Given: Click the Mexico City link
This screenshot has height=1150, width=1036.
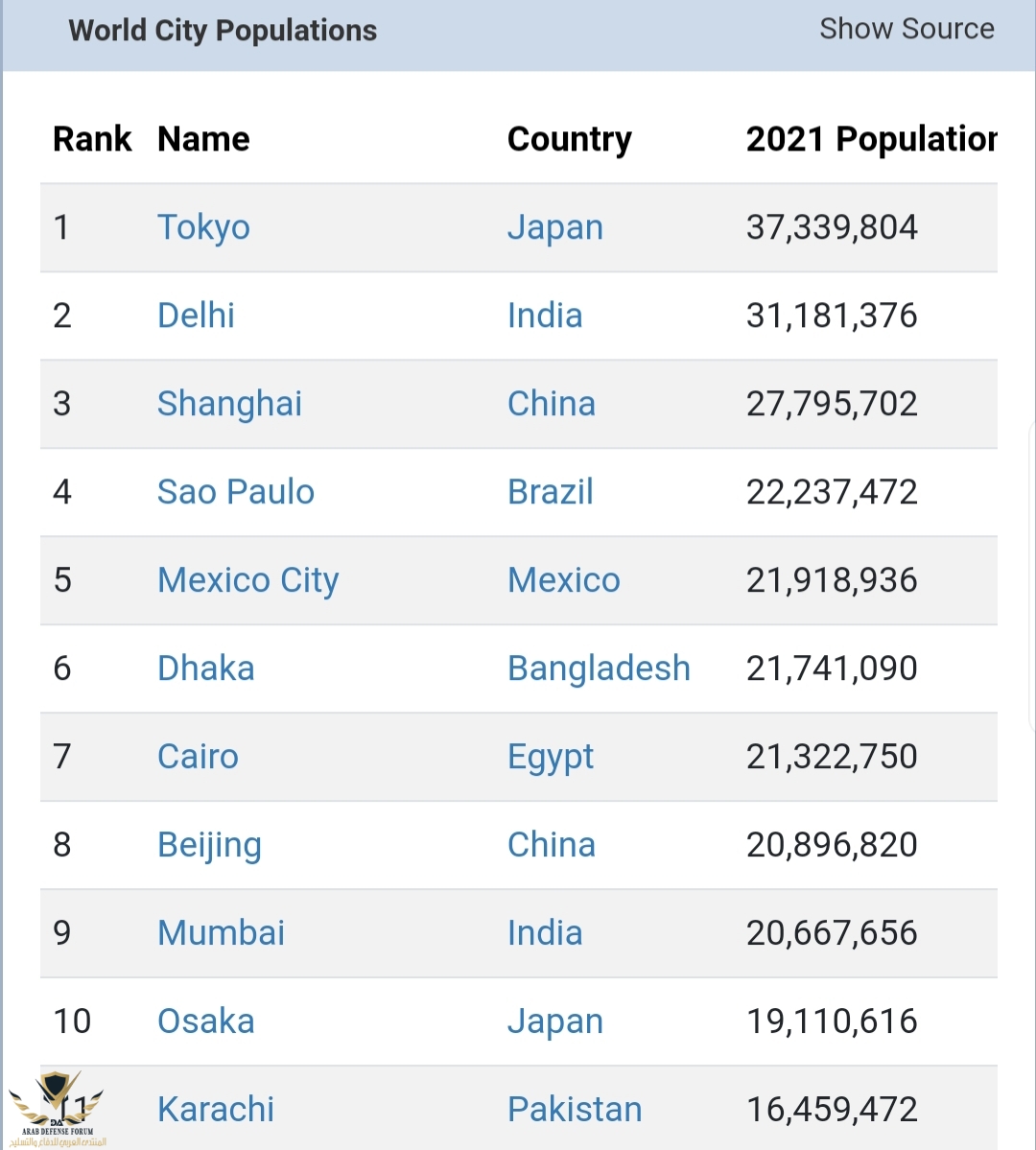Looking at the screenshot, I should click(247, 580).
